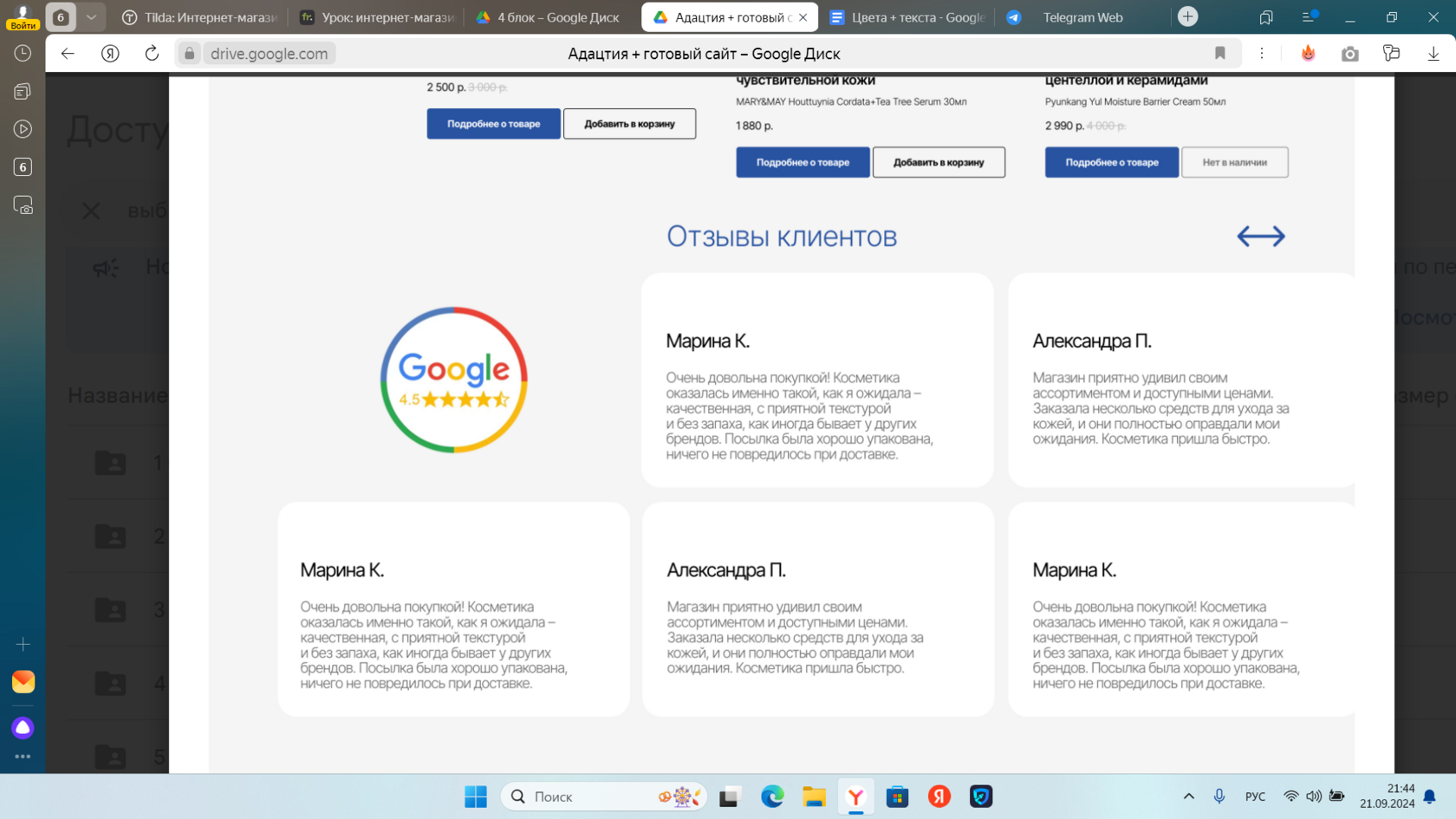Click the reviews slider double arrow icon
Viewport: 1456px width, 819px height.
pyautogui.click(x=1261, y=236)
